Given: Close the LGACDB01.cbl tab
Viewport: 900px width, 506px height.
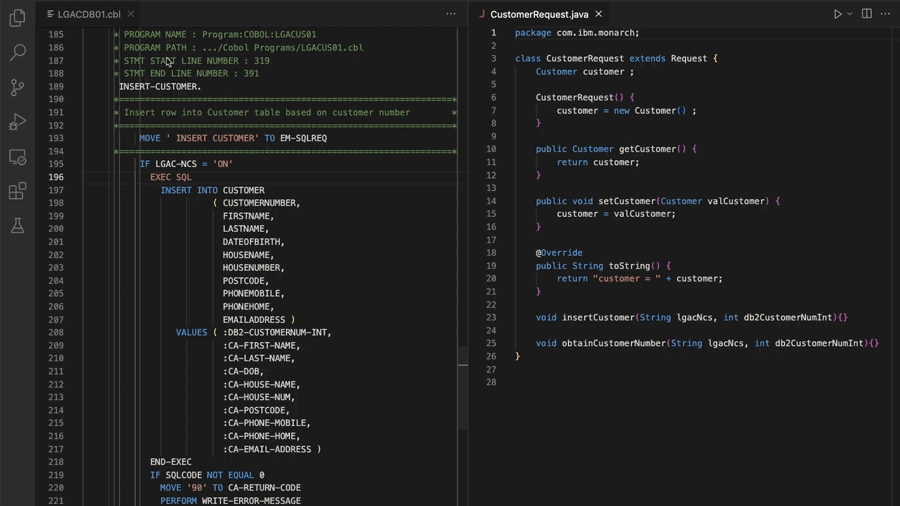Looking at the screenshot, I should point(131,14).
